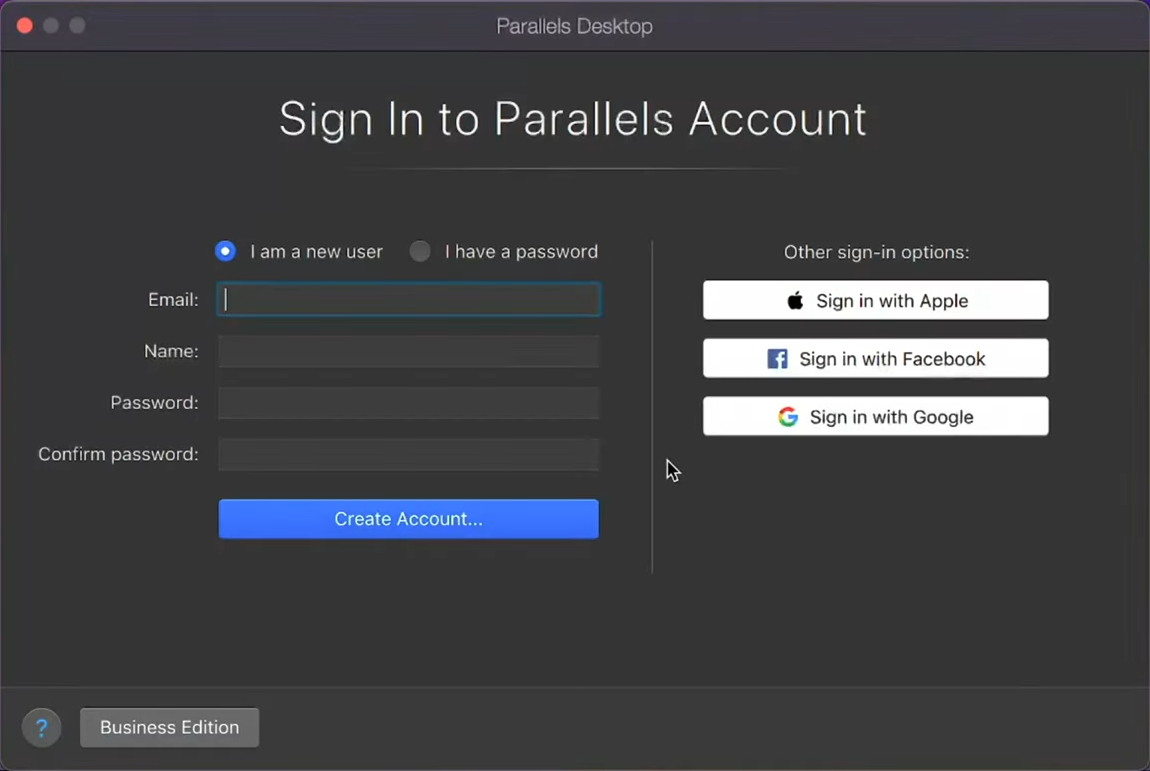
Task: Choose Sign in with Google
Action: pos(876,417)
